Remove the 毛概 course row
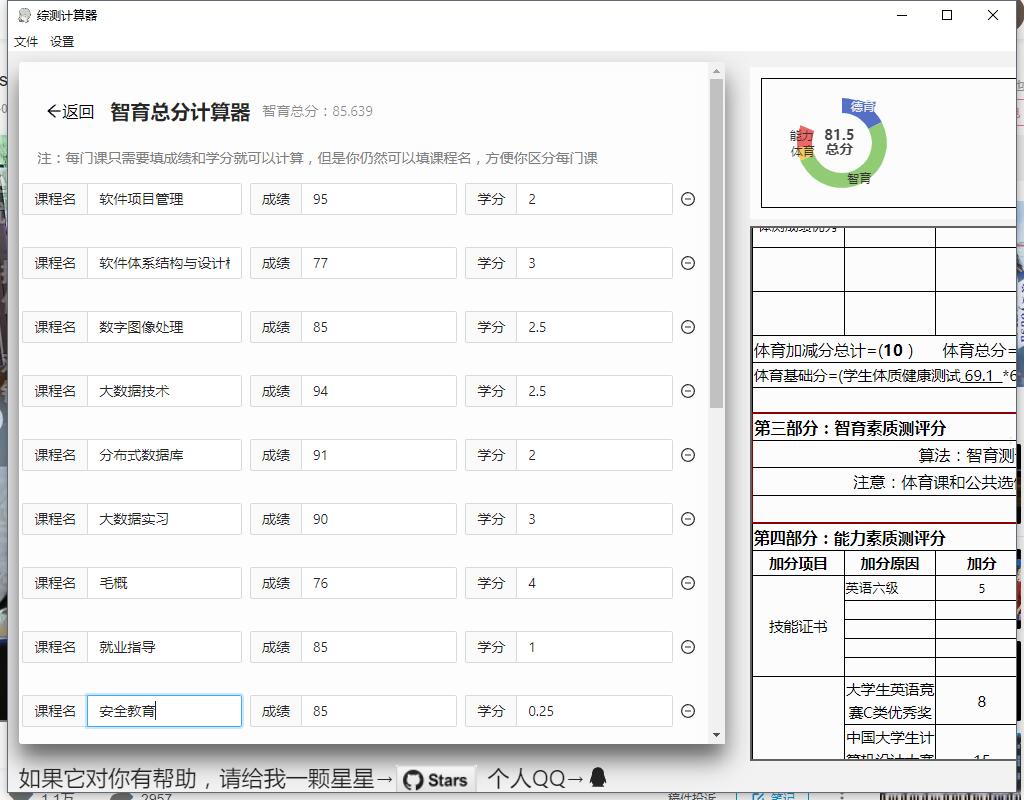The height and width of the screenshot is (800, 1024). coord(688,583)
